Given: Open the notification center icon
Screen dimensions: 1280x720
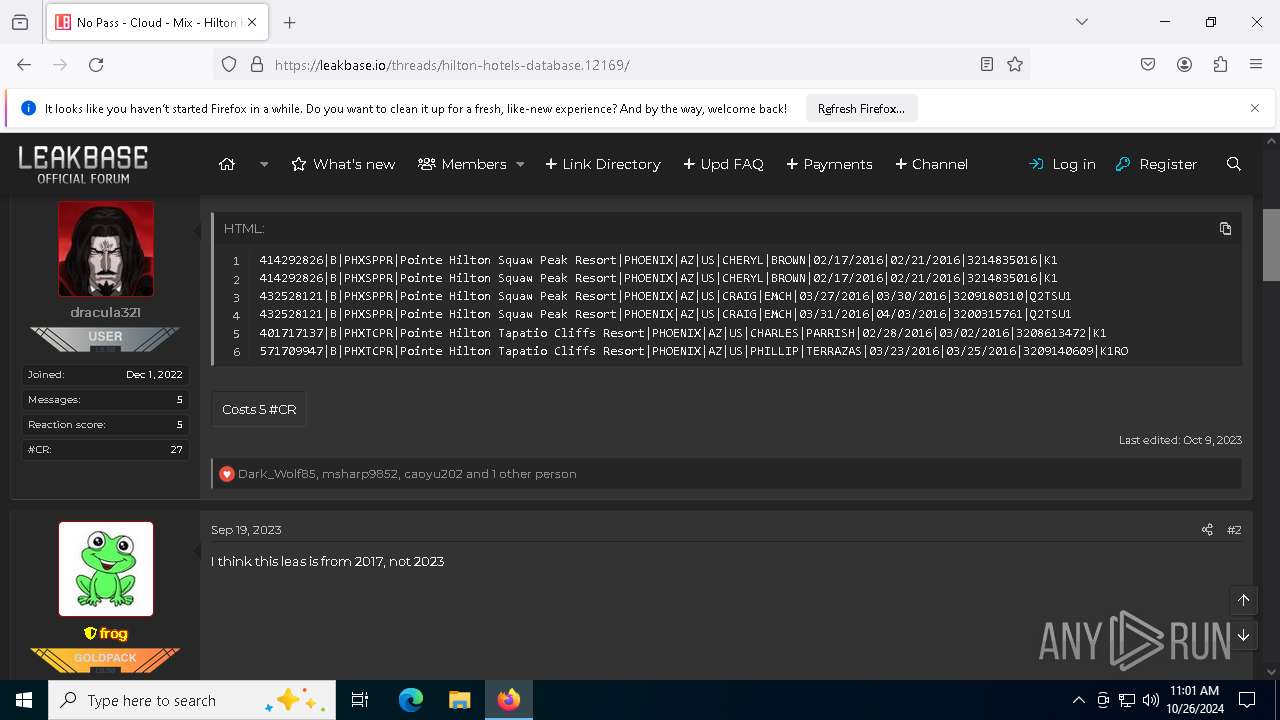Looking at the screenshot, I should (1247, 700).
